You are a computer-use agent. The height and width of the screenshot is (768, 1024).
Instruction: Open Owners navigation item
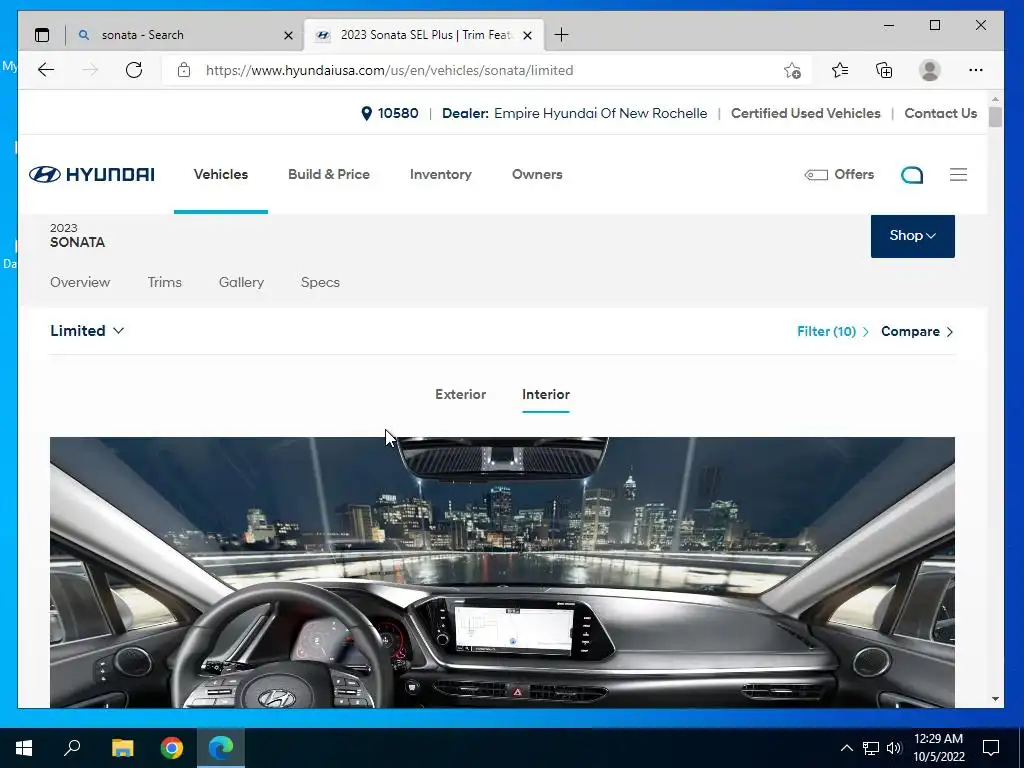pyautogui.click(x=537, y=174)
